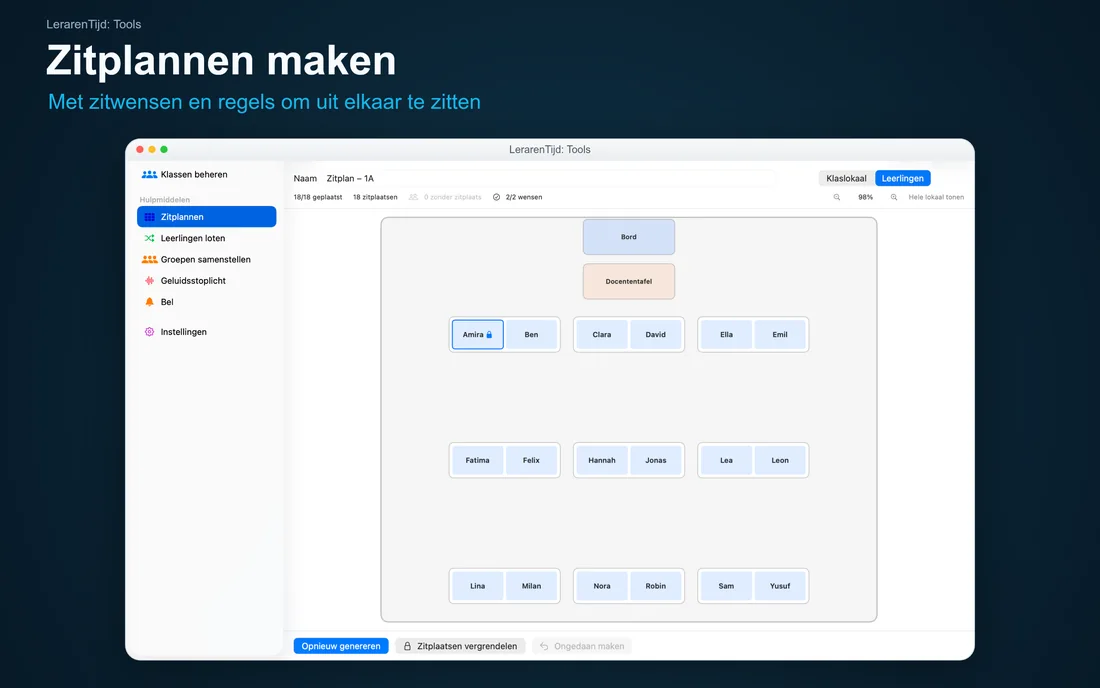Click 18/18 geplaatst status text

pyautogui.click(x=318, y=197)
